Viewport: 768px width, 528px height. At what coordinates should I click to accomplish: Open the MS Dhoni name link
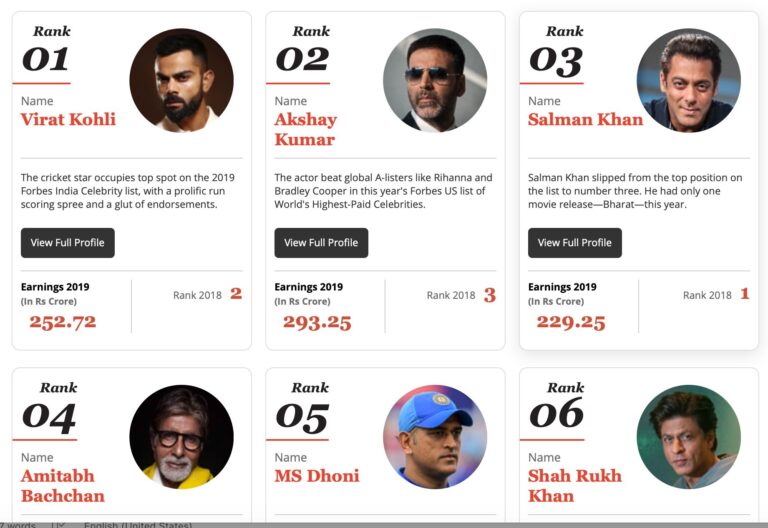point(316,476)
